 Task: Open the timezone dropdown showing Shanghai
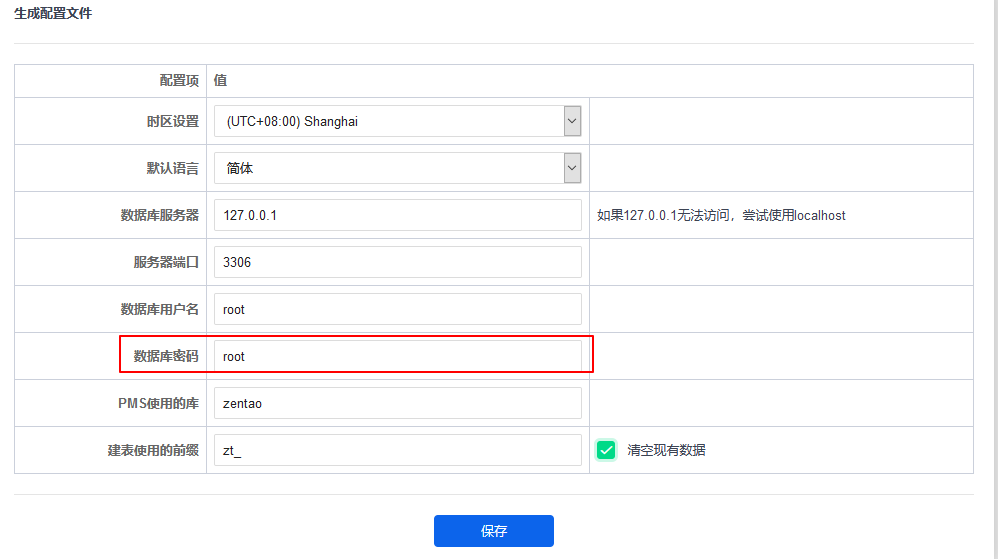(x=397, y=122)
